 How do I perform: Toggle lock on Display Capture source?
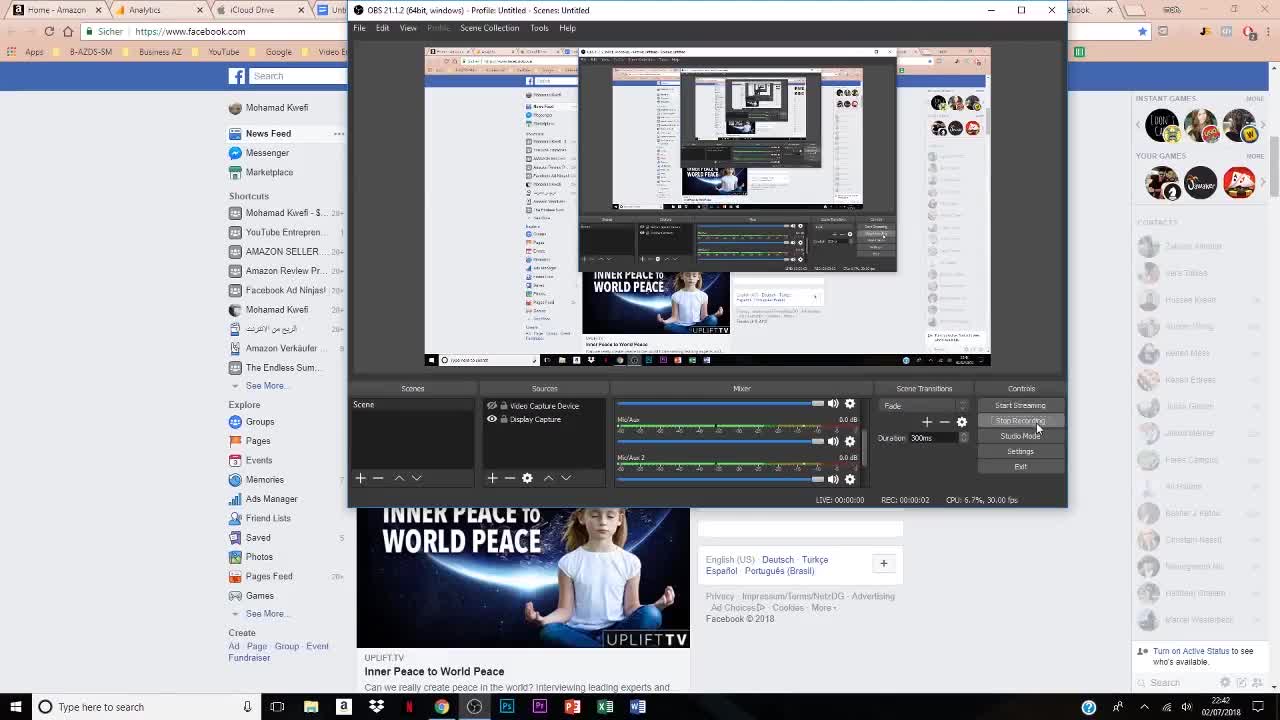(503, 419)
